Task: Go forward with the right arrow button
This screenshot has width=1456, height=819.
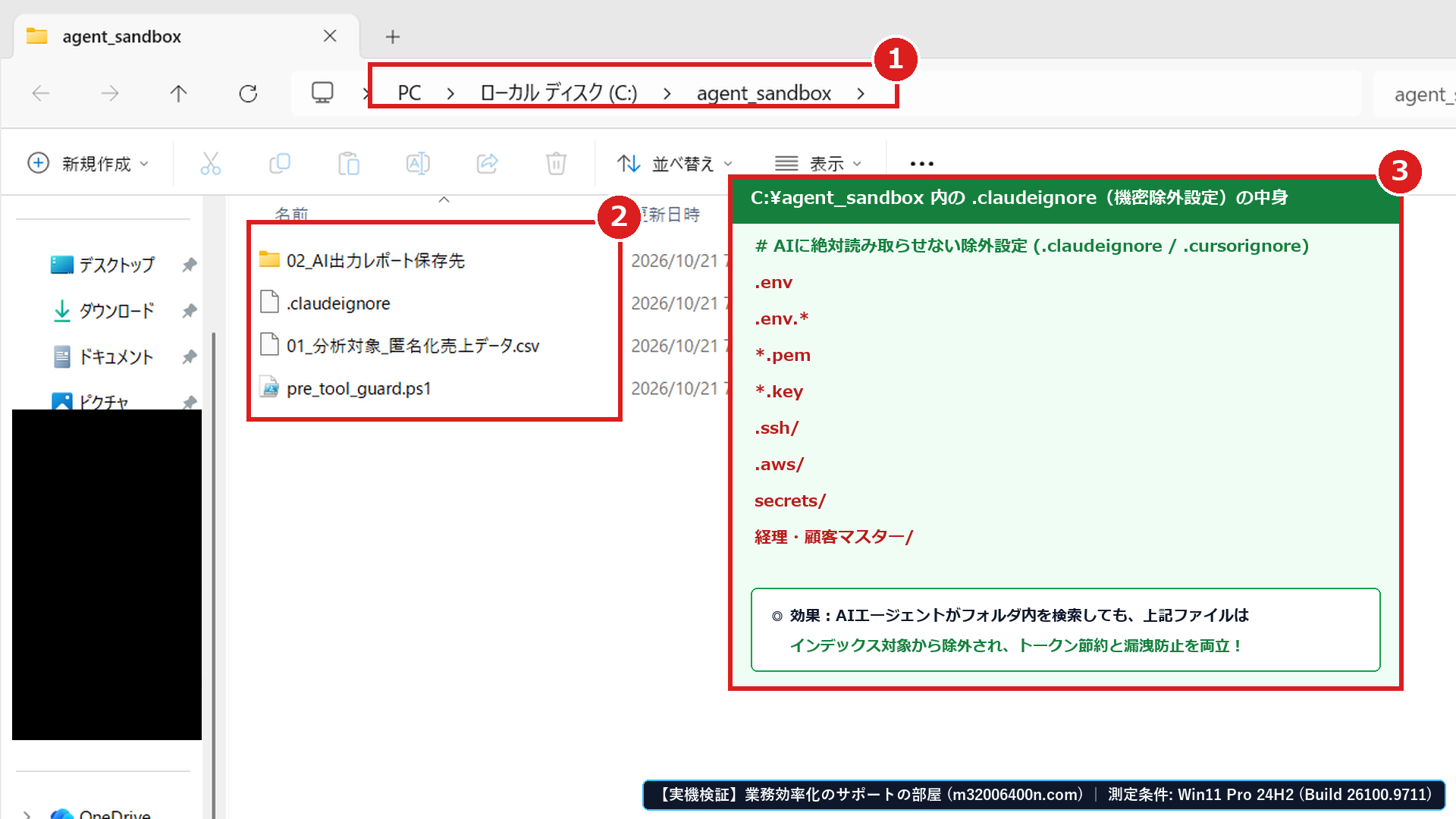Action: point(110,93)
